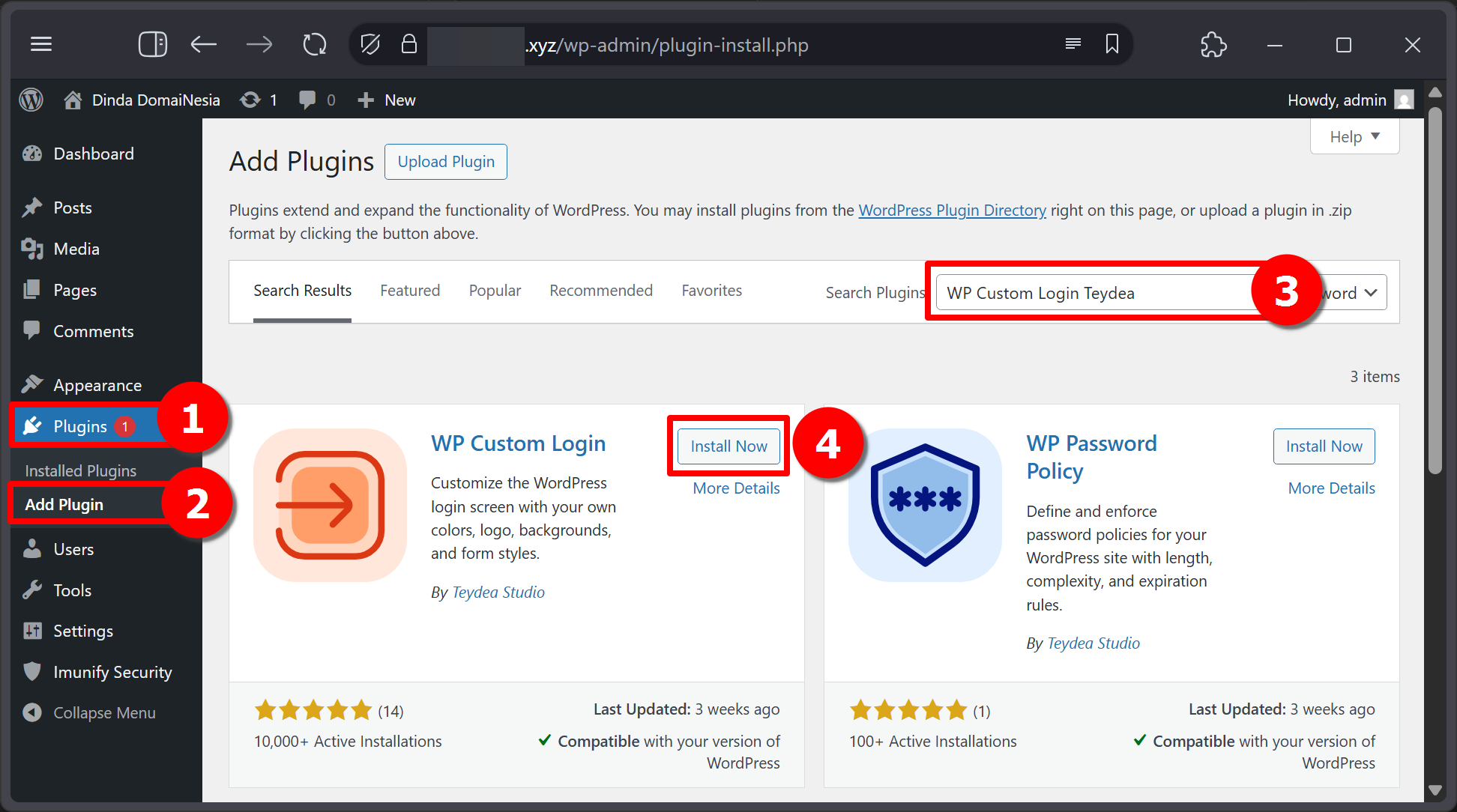
Task: Click the WP Custom Login plugin icon
Action: coord(330,505)
